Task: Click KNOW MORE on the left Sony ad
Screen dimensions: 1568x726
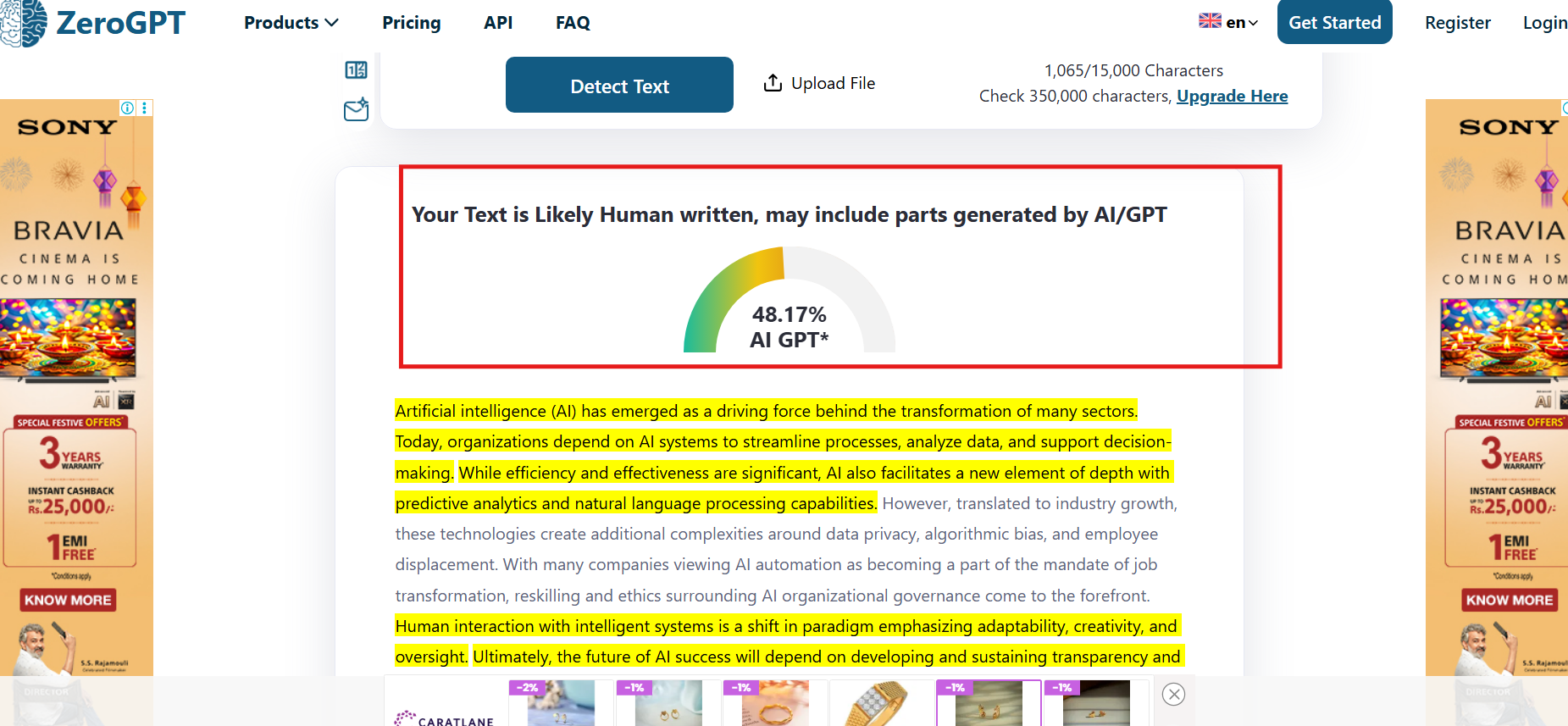Action: pos(68,600)
